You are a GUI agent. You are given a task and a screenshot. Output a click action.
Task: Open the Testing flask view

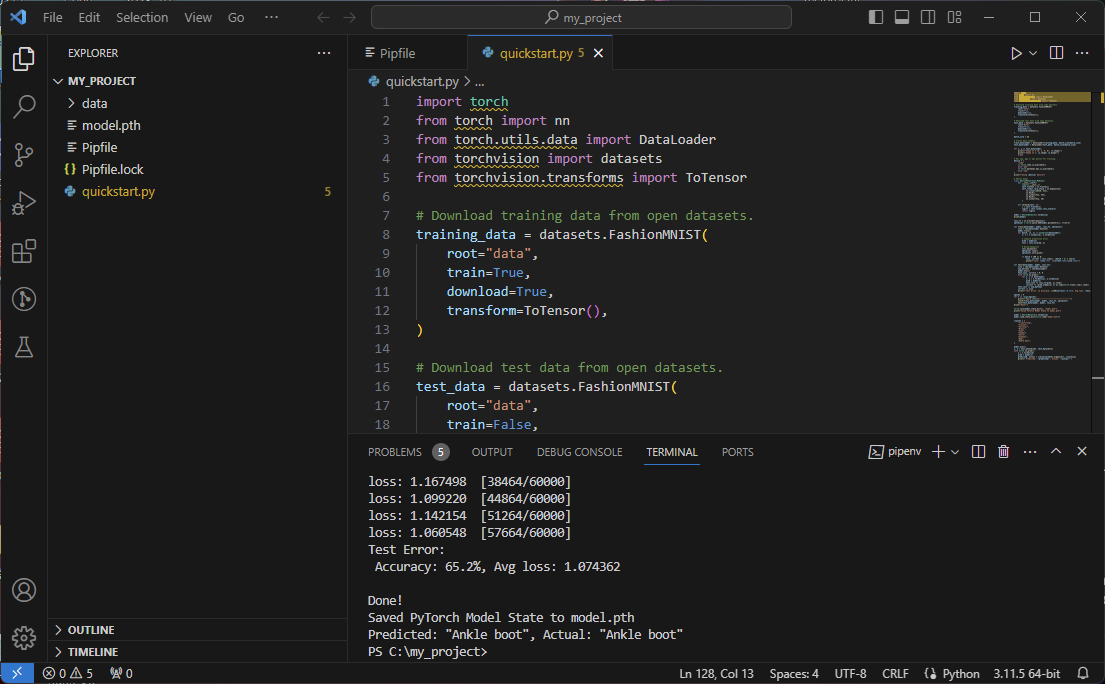[24, 347]
